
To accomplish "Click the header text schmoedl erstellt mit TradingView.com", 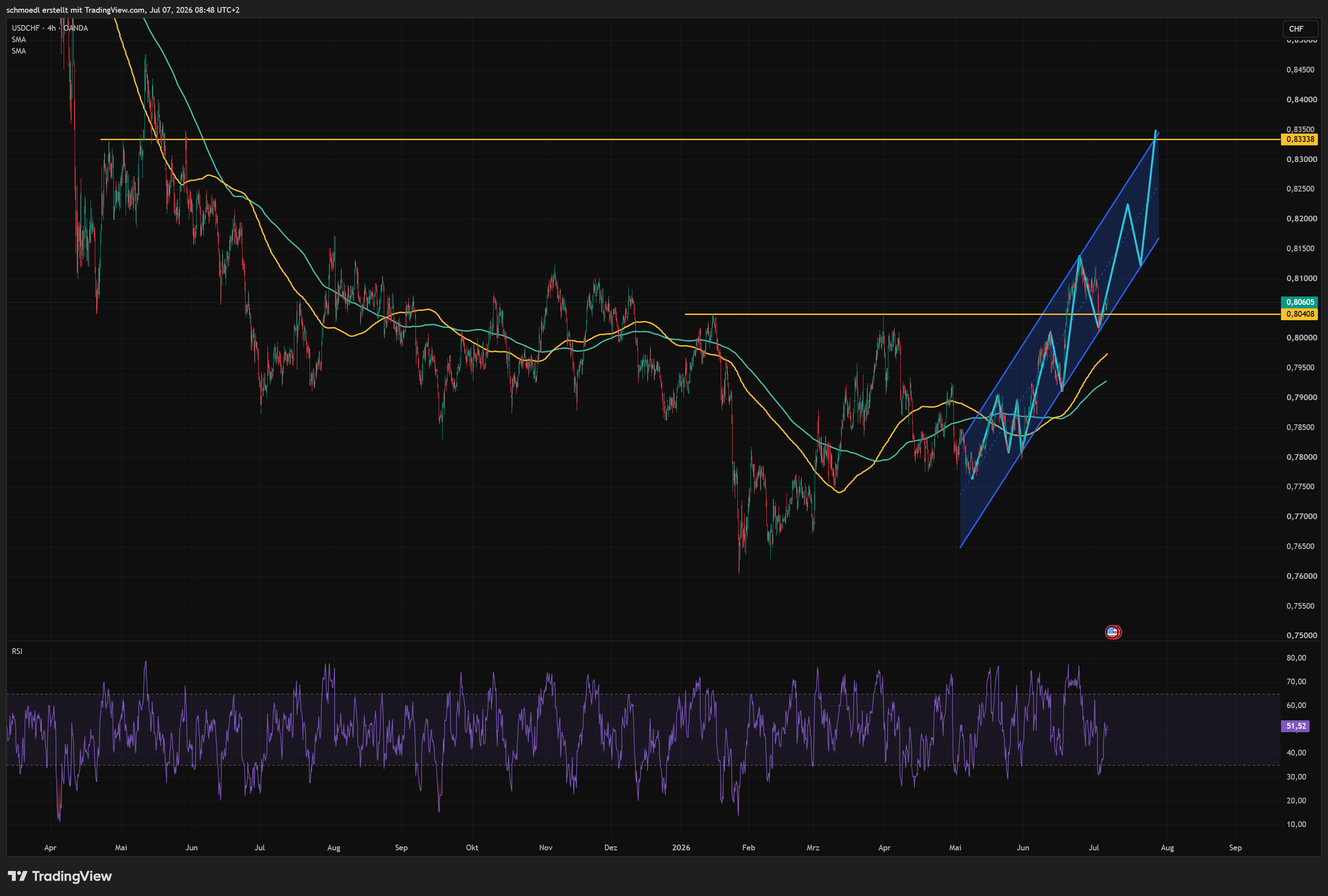I will point(76,10).
